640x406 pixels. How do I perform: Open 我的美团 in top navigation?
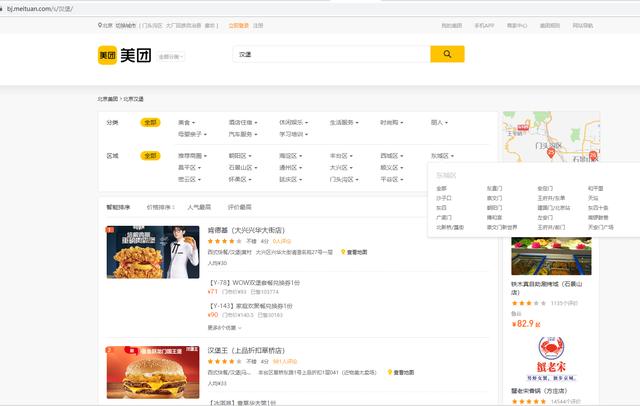(451, 25)
